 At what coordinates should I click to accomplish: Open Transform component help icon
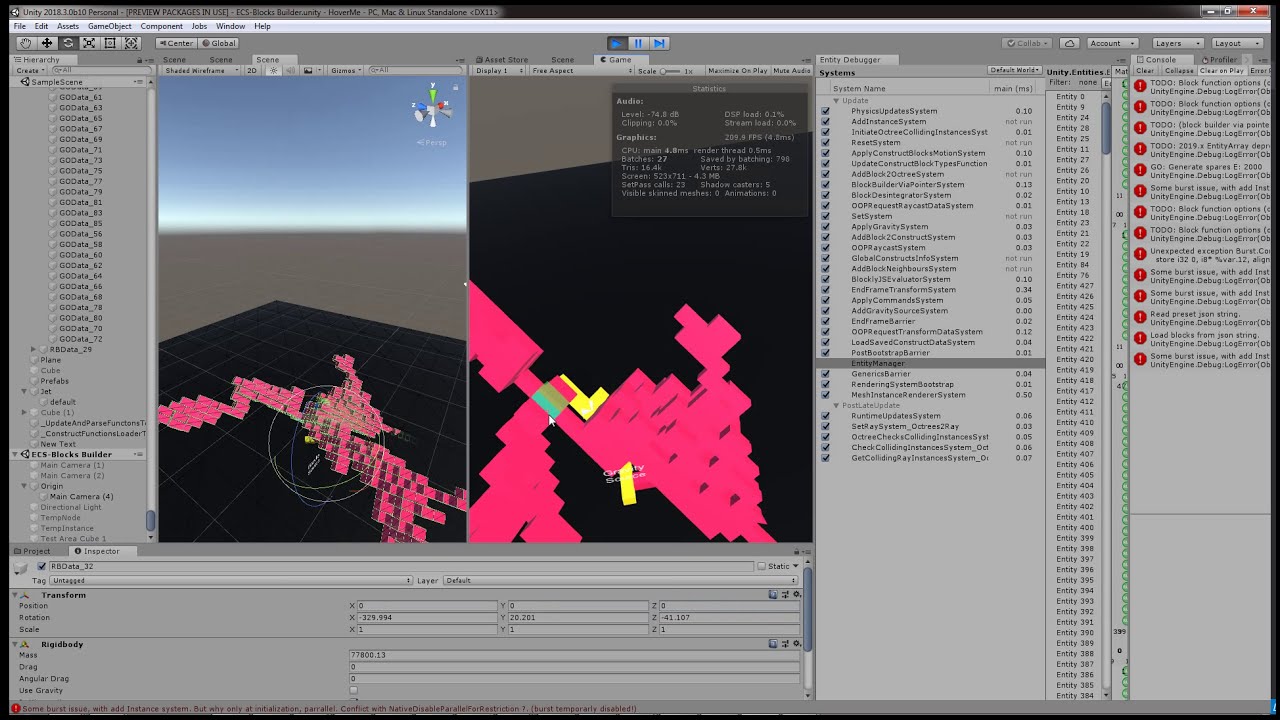click(x=774, y=595)
